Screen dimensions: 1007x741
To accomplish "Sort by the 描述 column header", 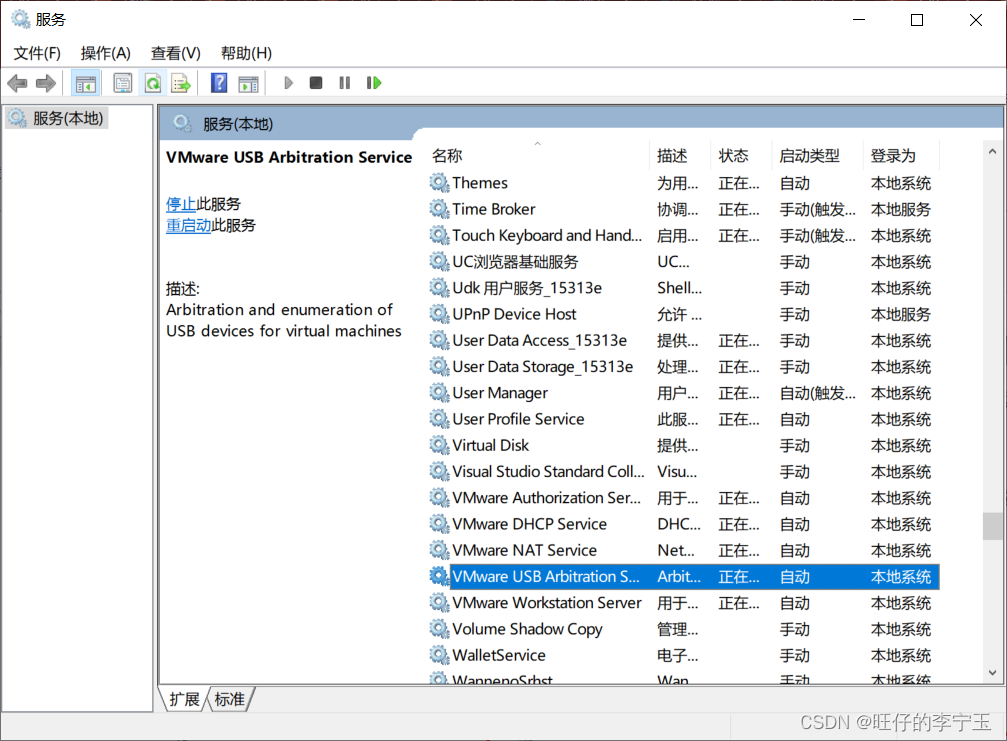I will point(680,156).
